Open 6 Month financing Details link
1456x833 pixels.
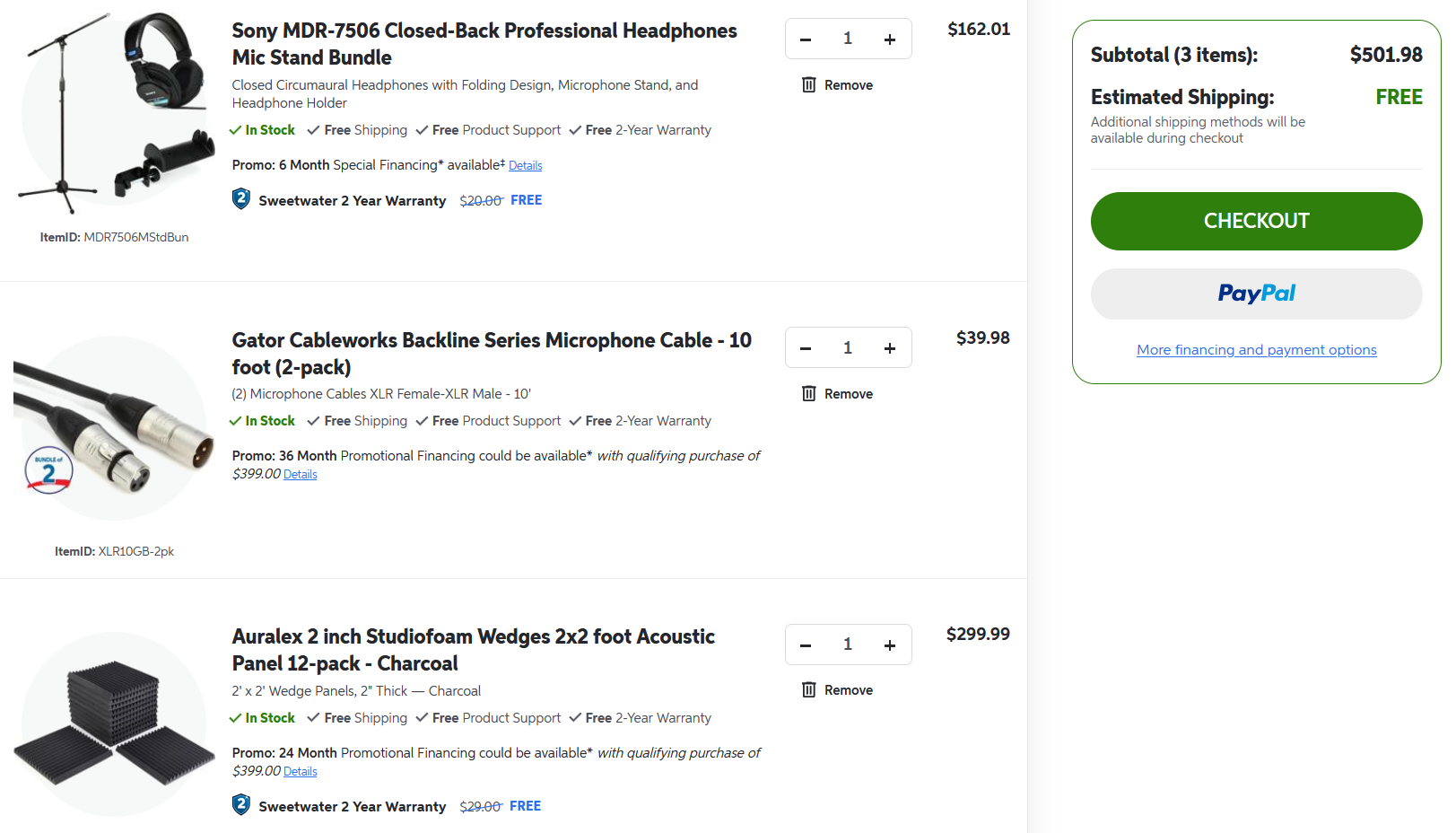click(525, 166)
